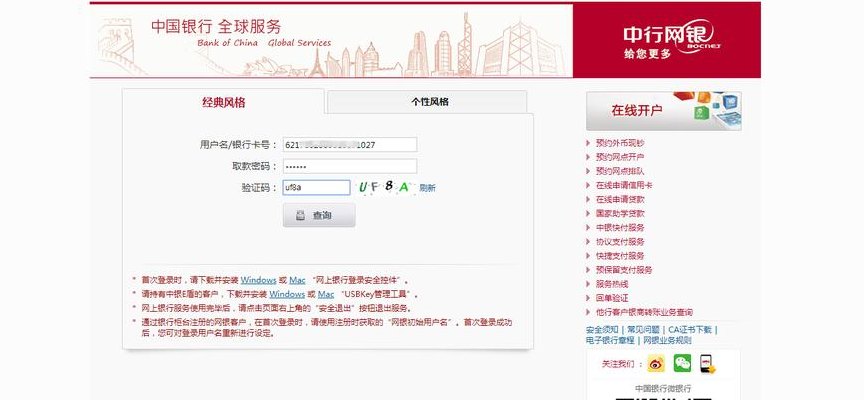This screenshot has width=864, height=400.
Task: Open the Weibo follow icon
Action: click(x=656, y=364)
